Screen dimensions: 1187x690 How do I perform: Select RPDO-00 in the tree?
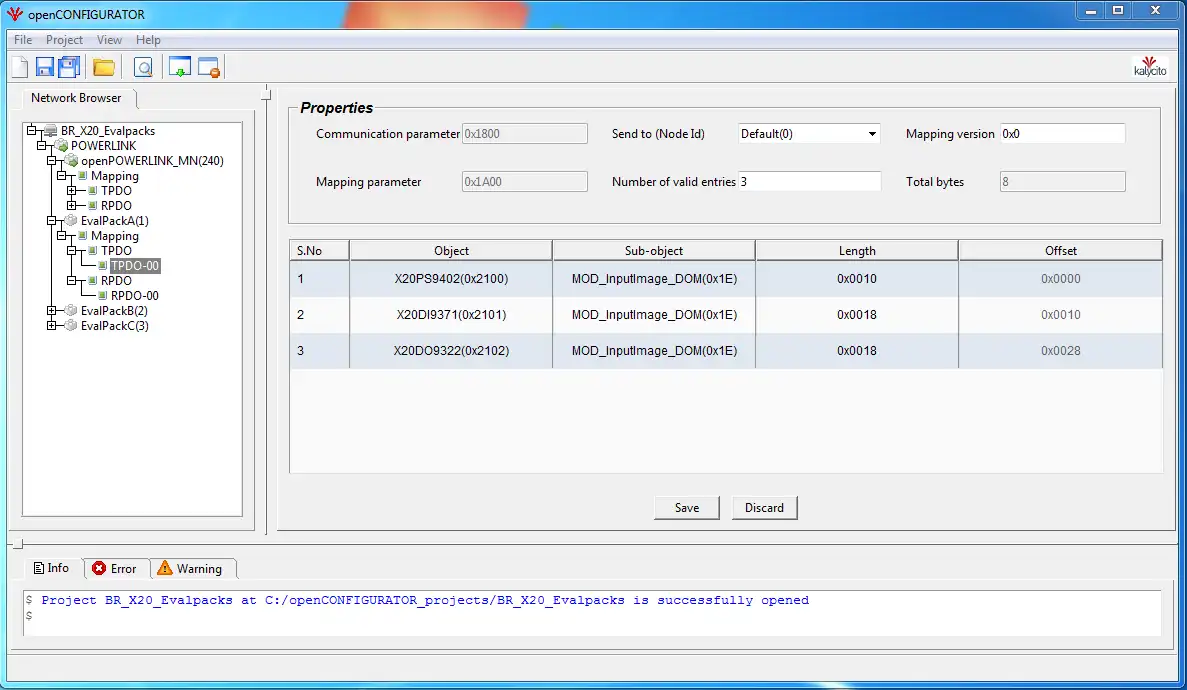point(135,295)
